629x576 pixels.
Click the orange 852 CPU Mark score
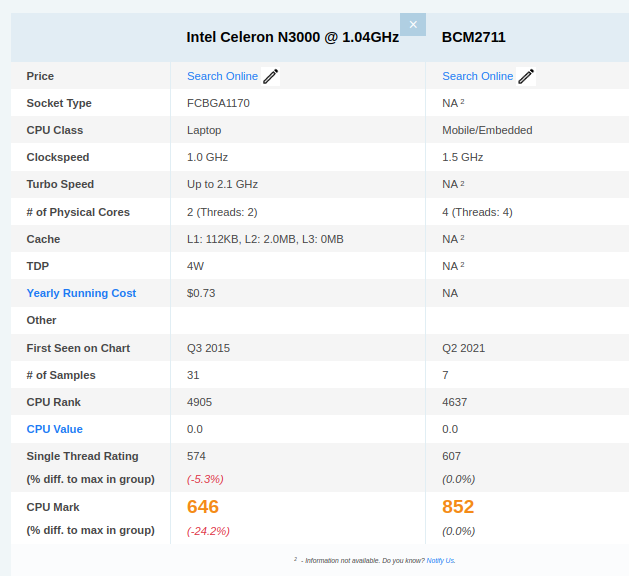tap(458, 506)
